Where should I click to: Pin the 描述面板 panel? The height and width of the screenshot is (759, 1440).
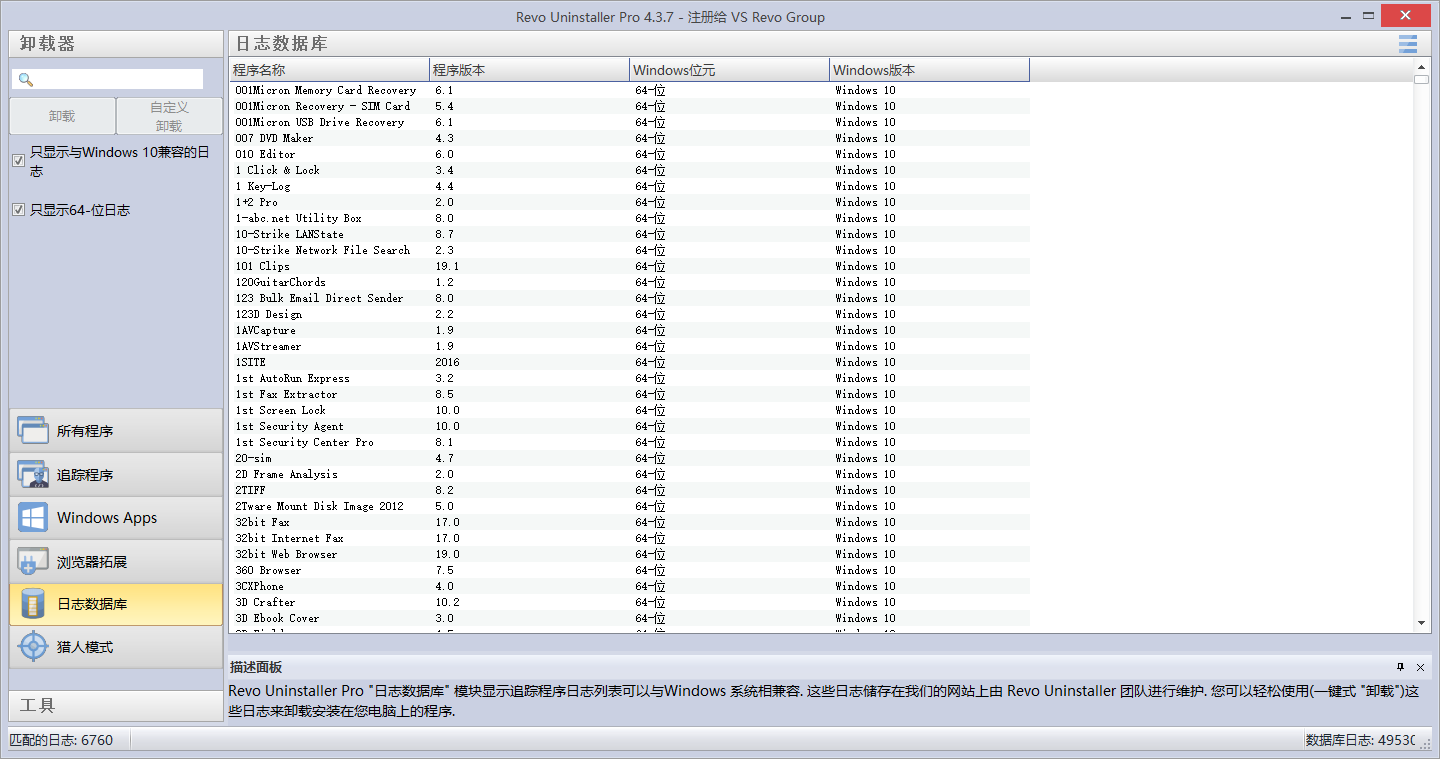click(1400, 667)
